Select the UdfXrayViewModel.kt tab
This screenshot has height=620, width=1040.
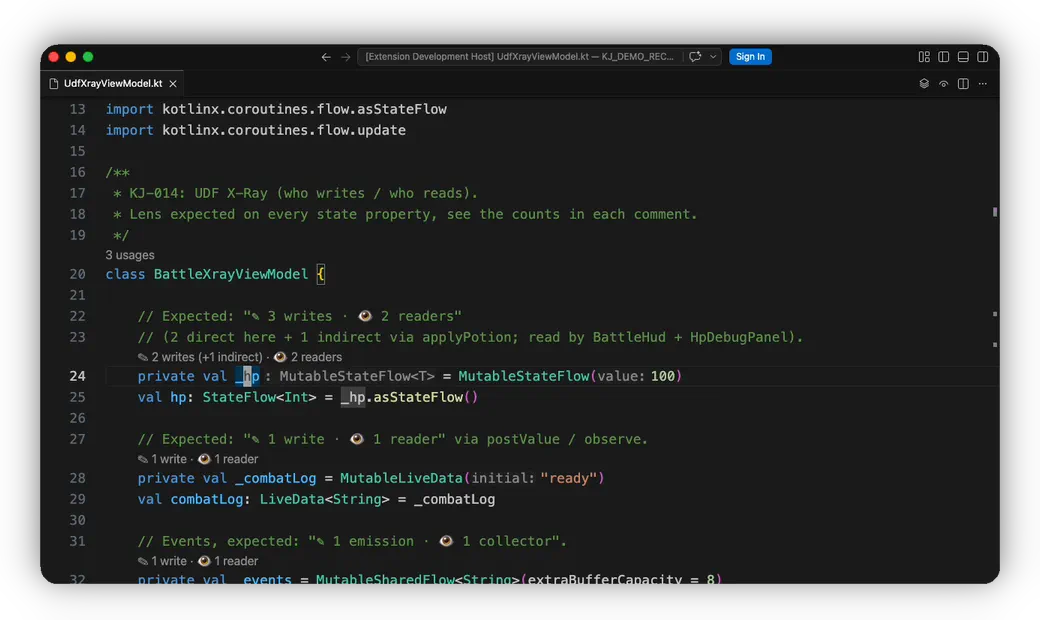coord(113,84)
